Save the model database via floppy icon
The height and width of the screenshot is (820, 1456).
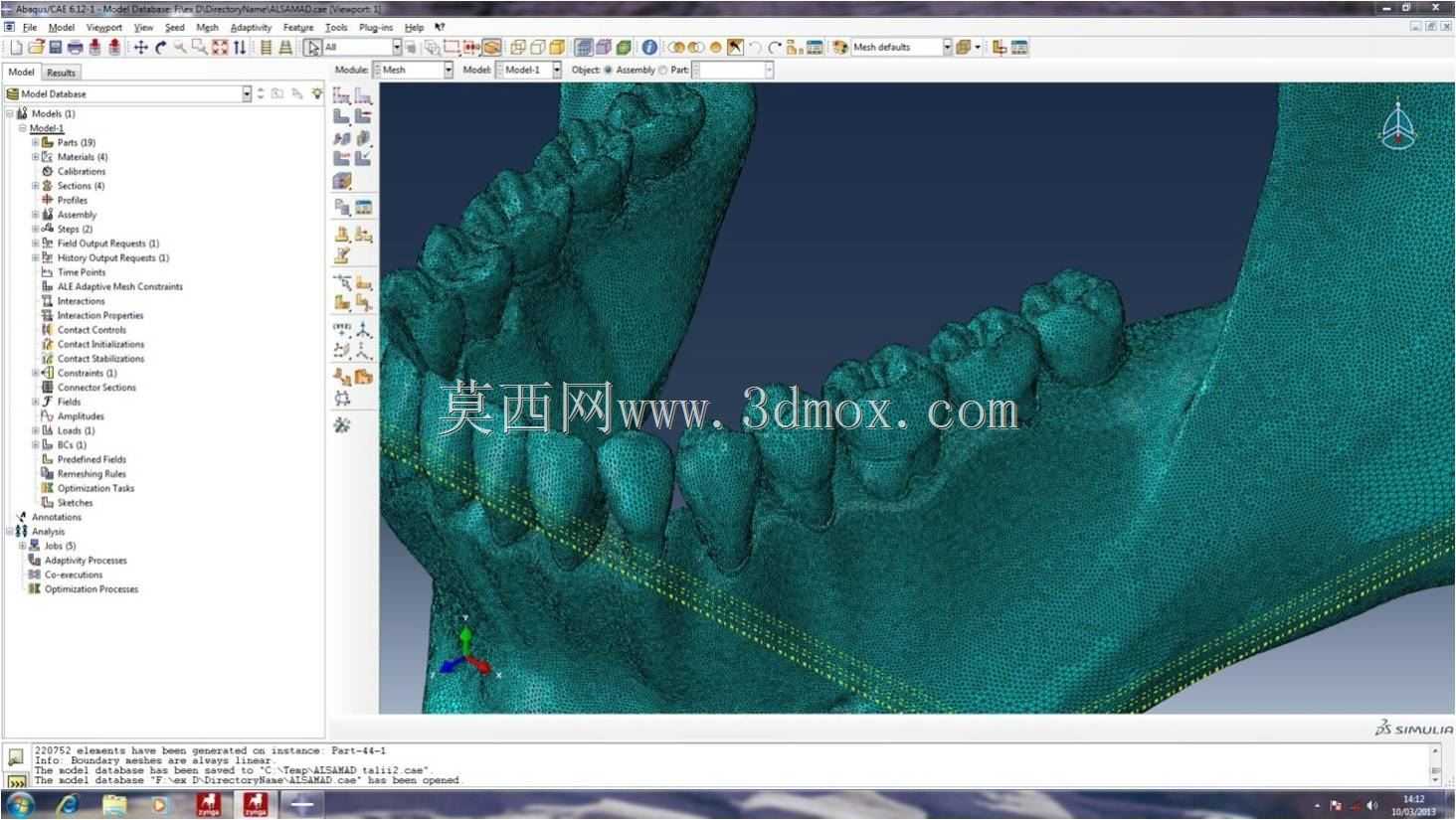[x=55, y=47]
